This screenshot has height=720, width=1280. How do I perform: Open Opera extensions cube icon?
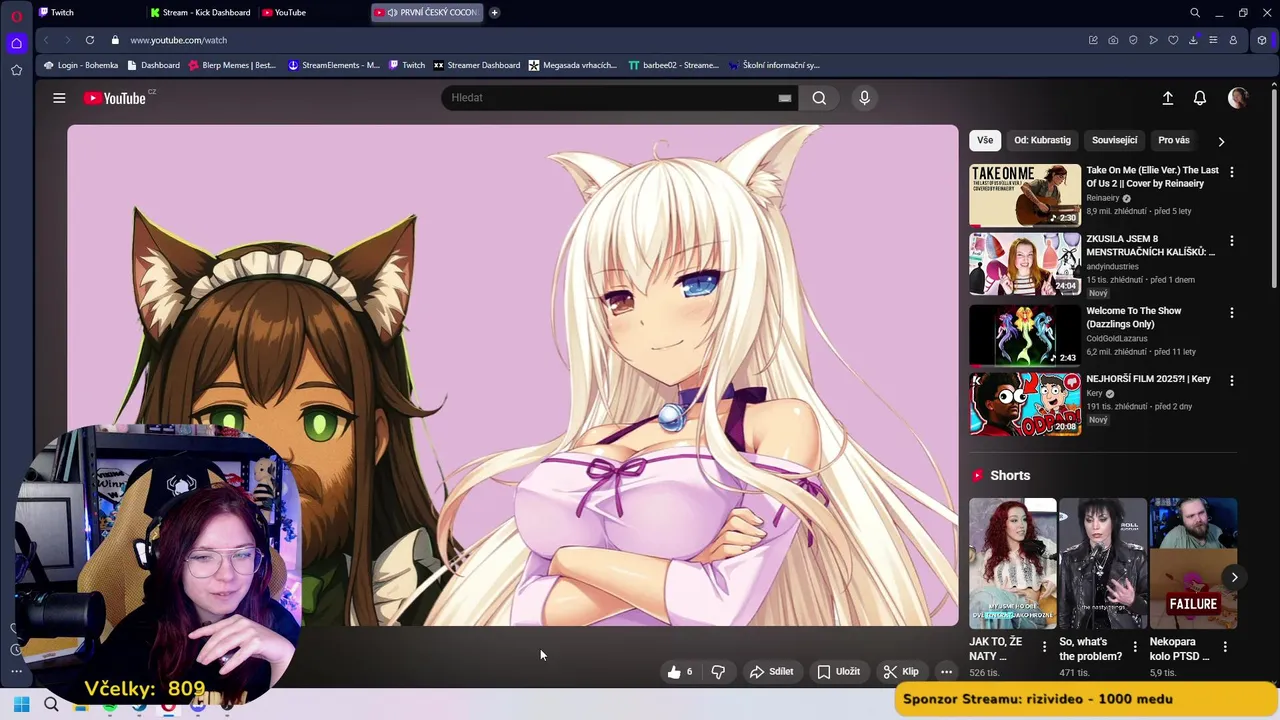point(1262,40)
